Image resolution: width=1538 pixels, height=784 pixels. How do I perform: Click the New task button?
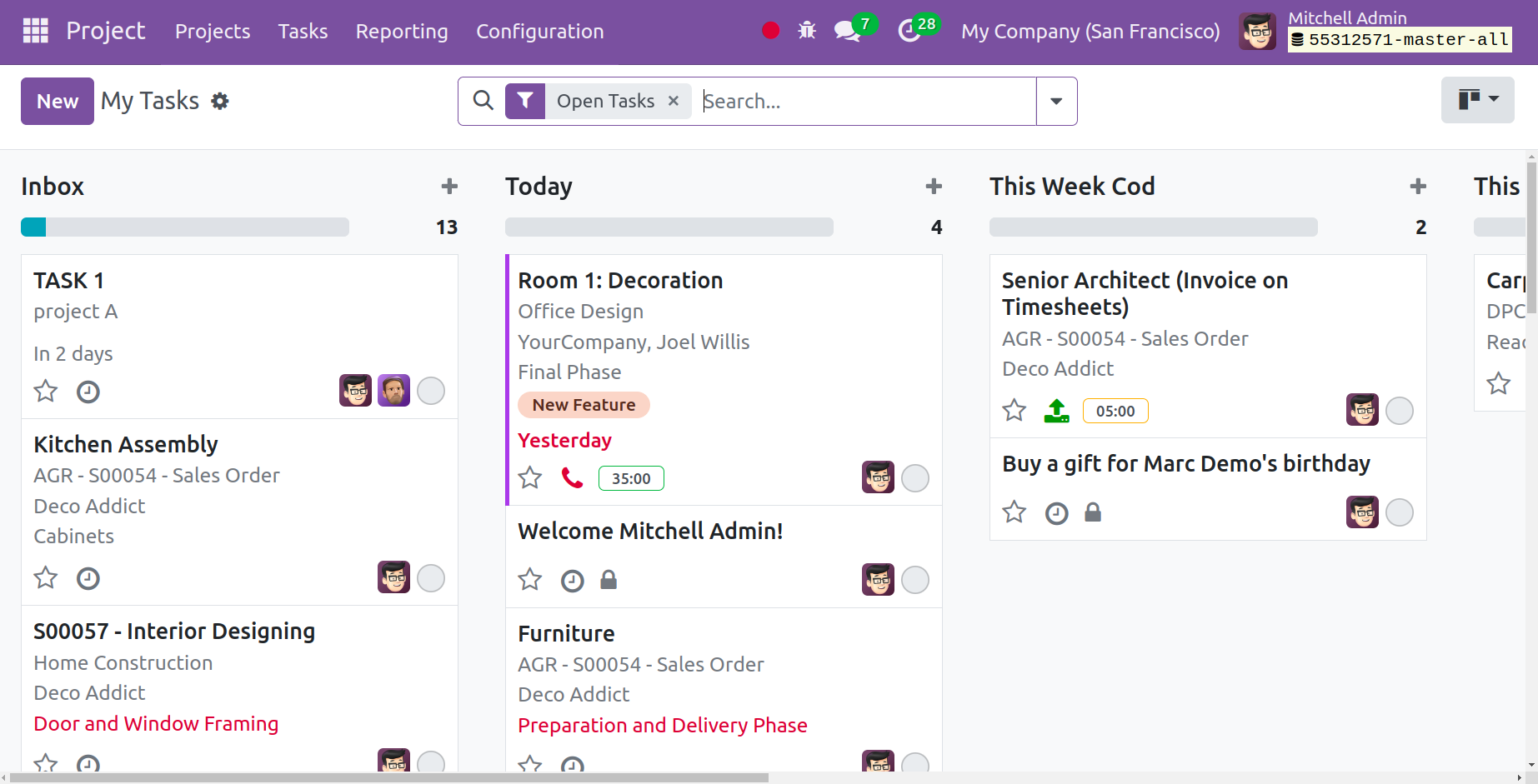point(58,102)
